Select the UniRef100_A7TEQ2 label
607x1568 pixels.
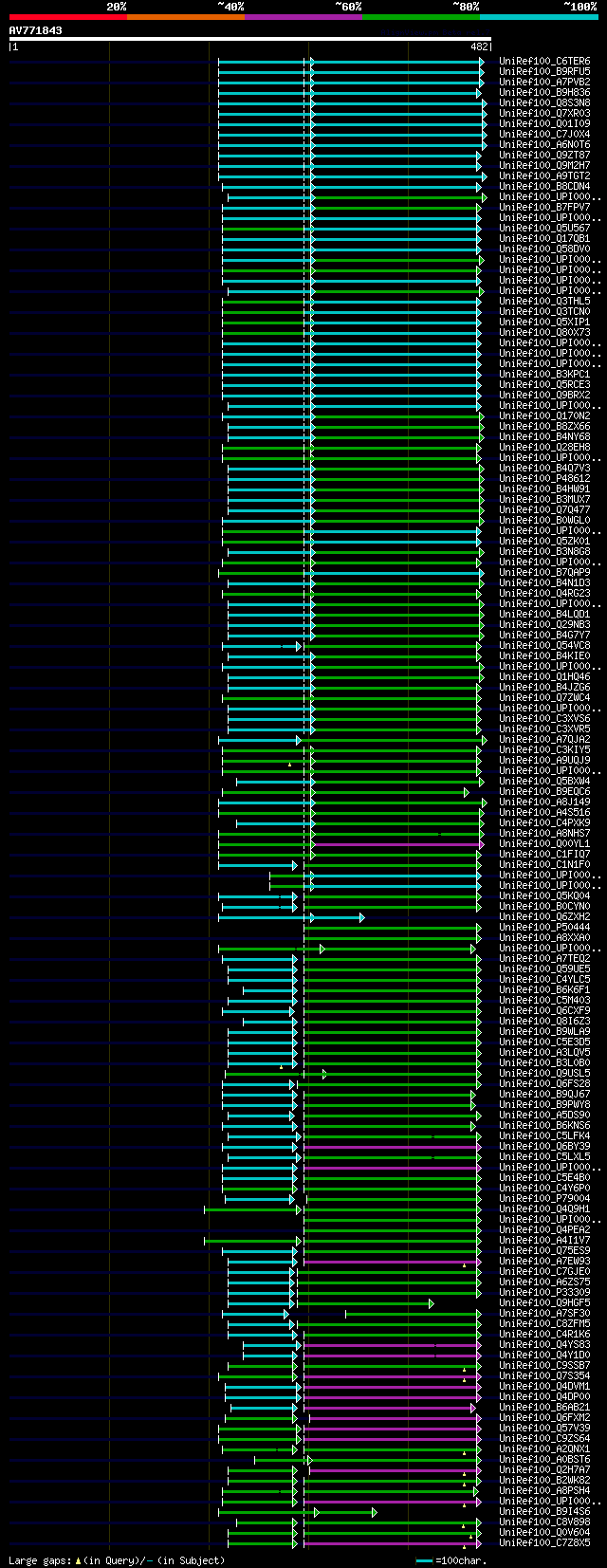click(544, 959)
